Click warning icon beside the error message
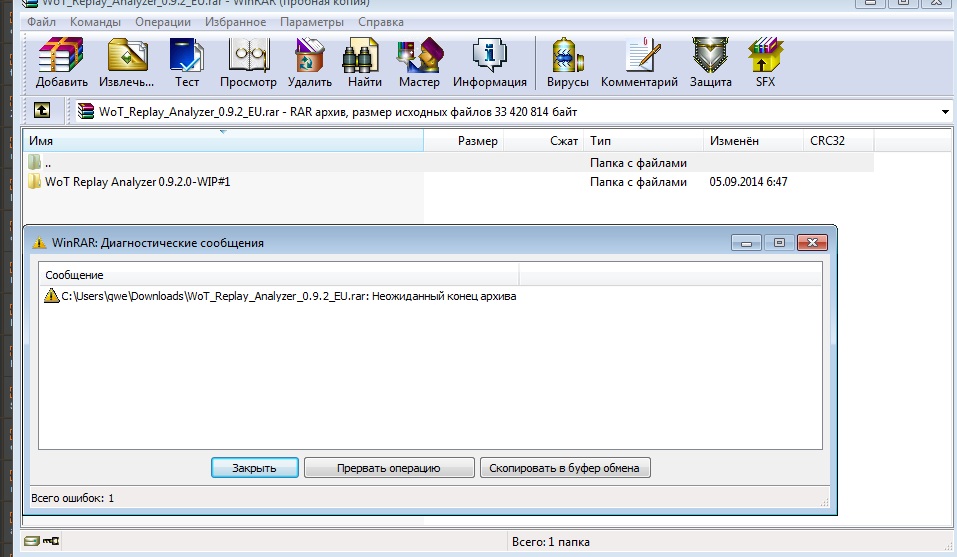This screenshot has width=957, height=557. point(52,296)
